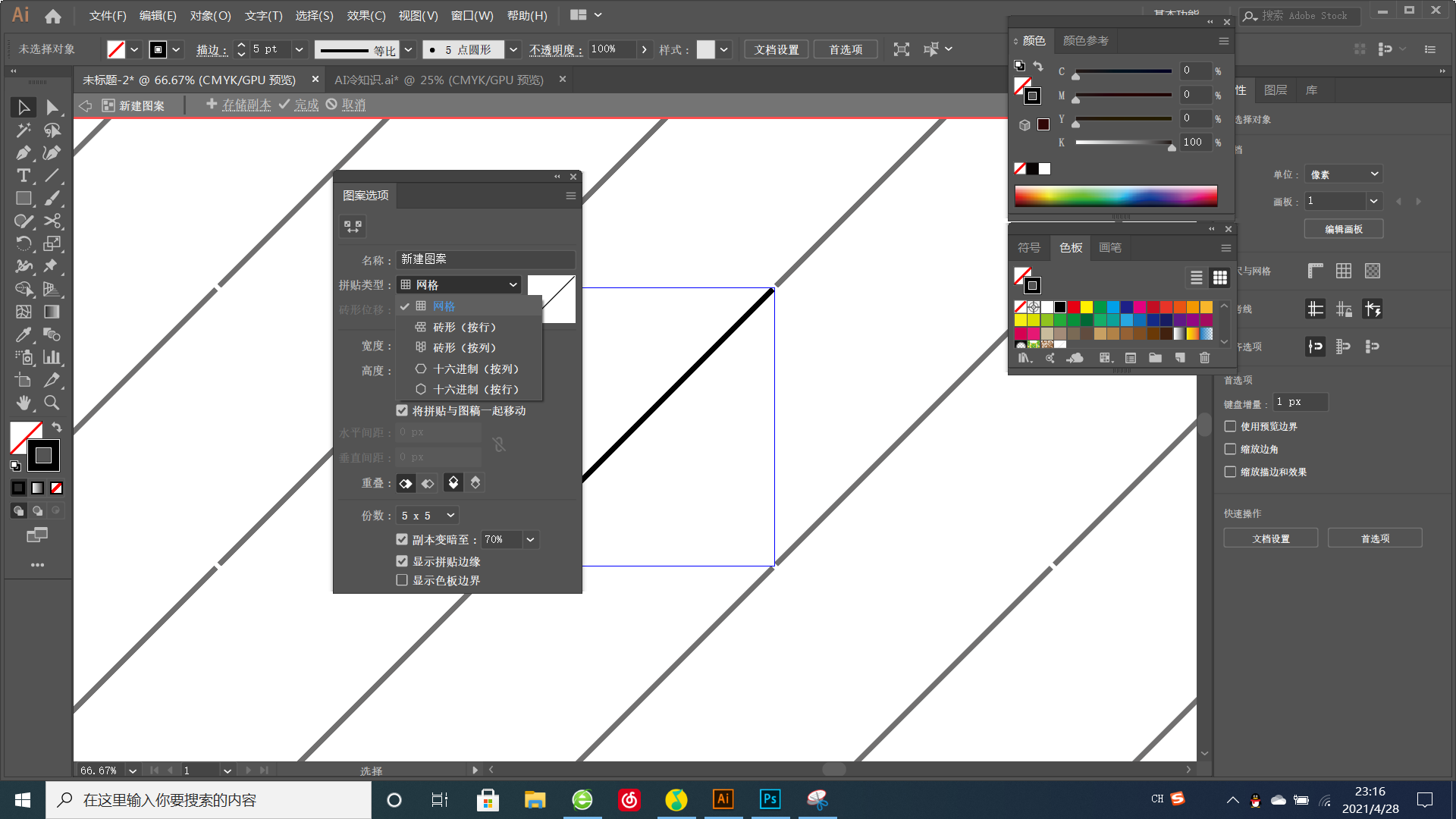Select the Zoom tool

[52, 403]
